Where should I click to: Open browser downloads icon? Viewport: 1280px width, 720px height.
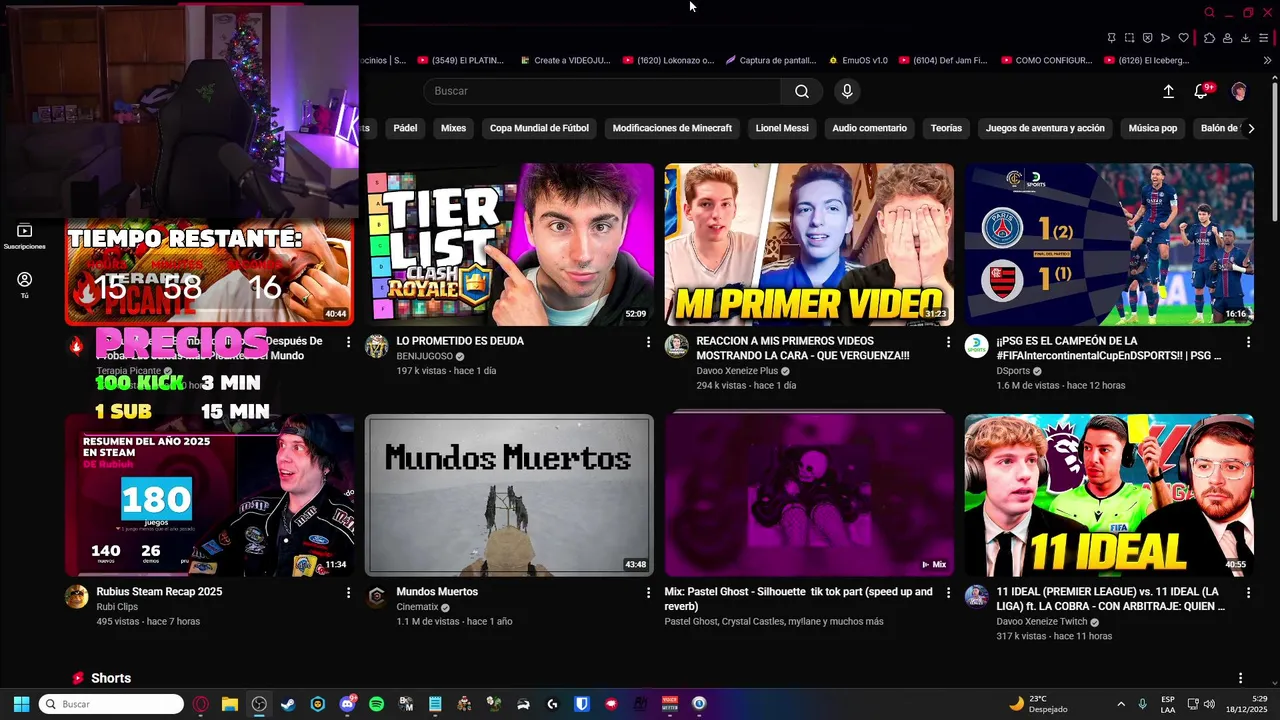pos(1245,38)
